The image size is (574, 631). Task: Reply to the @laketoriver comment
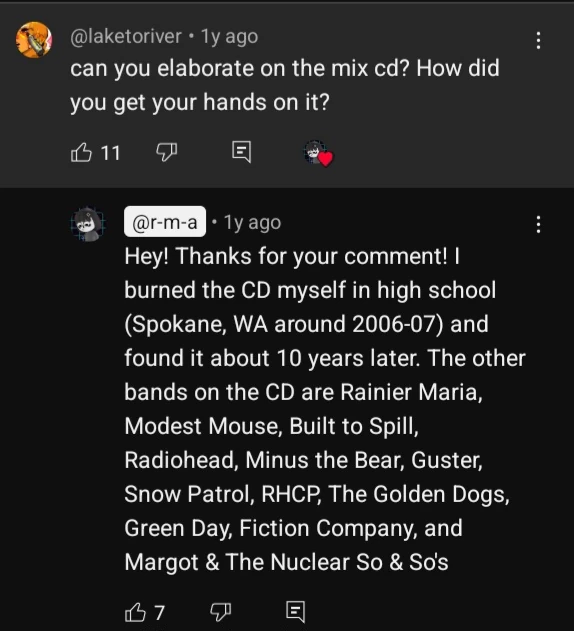tap(242, 152)
